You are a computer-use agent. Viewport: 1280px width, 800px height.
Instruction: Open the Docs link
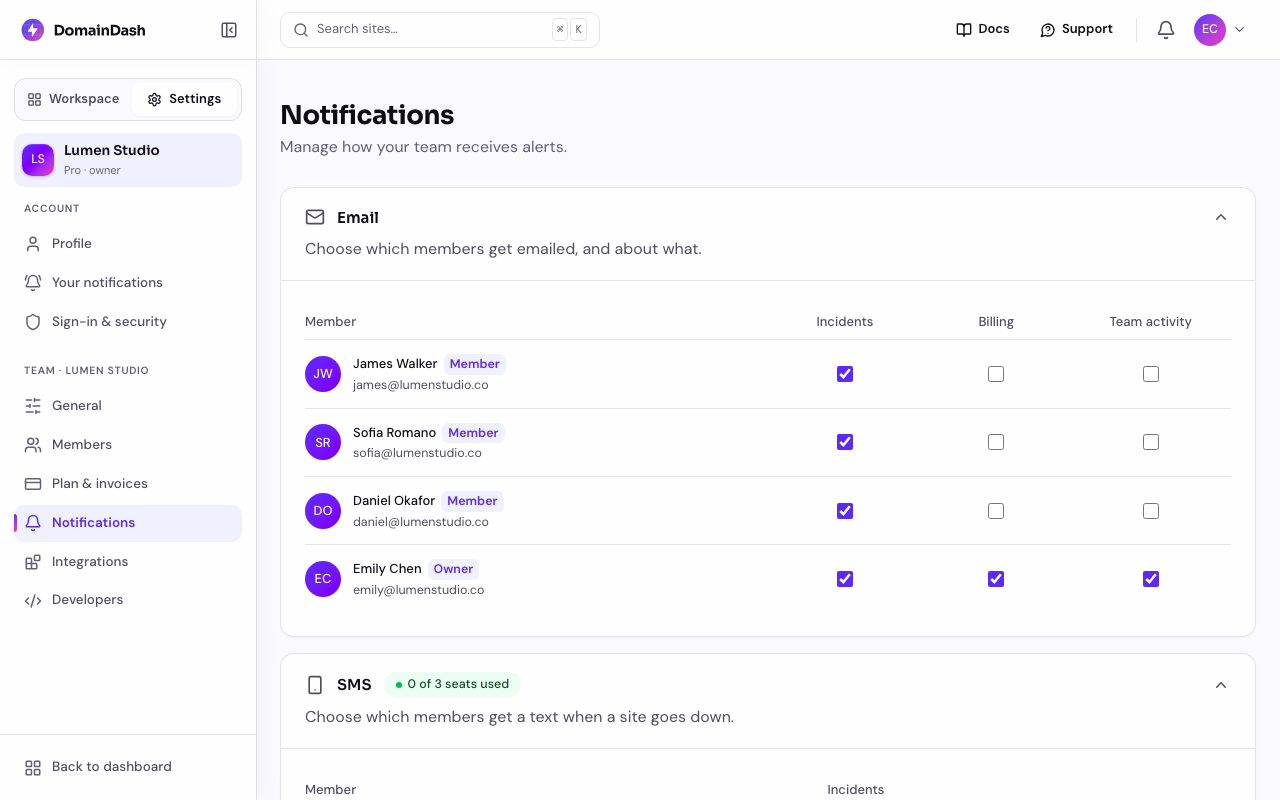pyautogui.click(x=983, y=30)
